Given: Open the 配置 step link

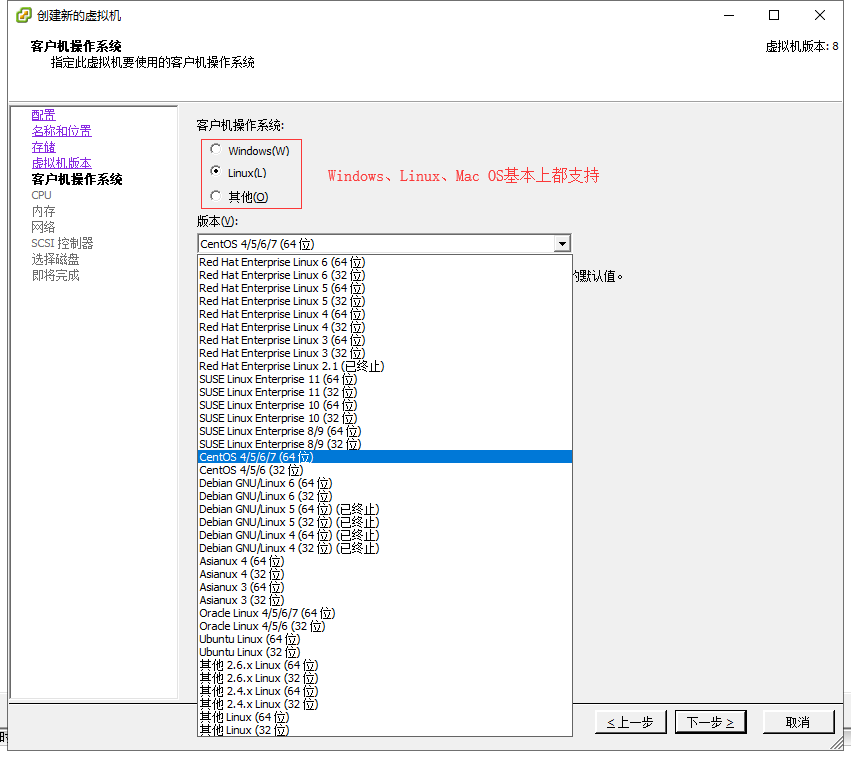Looking at the screenshot, I should [43, 115].
